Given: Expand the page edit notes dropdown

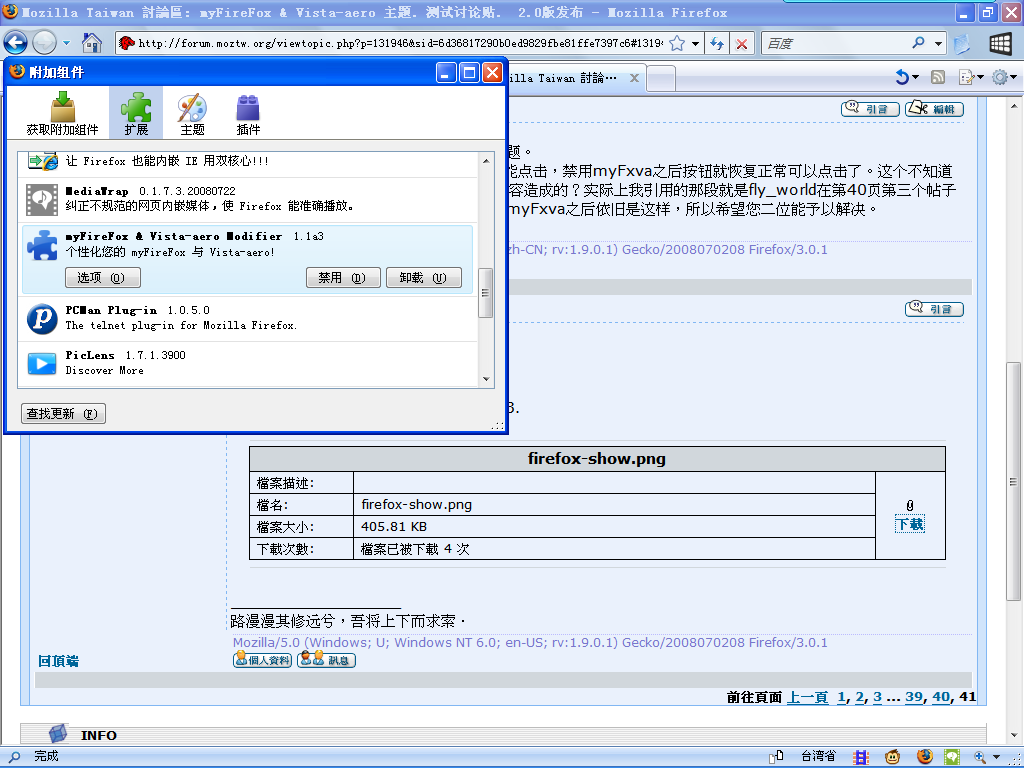Looking at the screenshot, I should (980, 78).
